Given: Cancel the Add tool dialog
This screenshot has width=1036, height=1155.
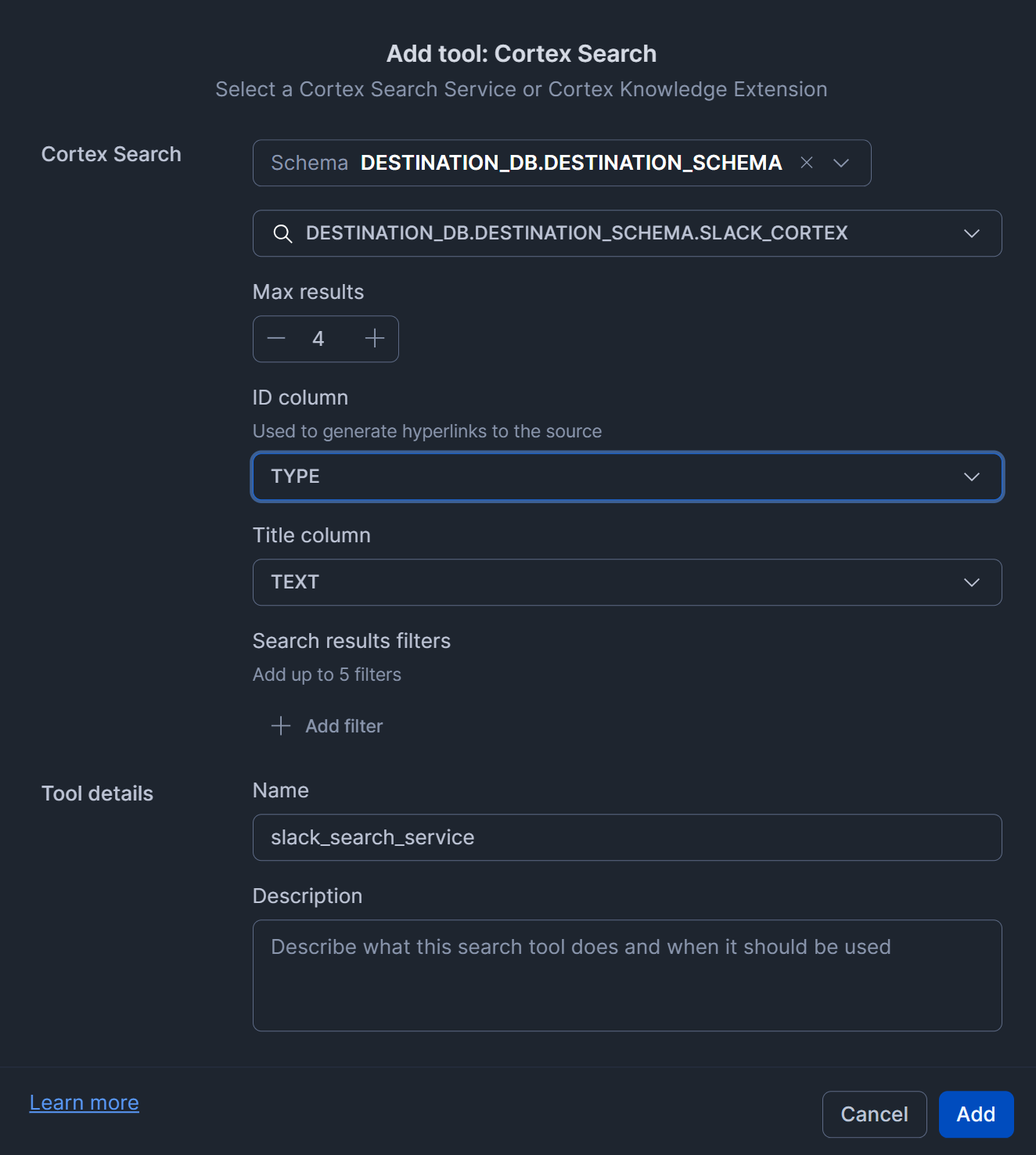Looking at the screenshot, I should 874,1114.
